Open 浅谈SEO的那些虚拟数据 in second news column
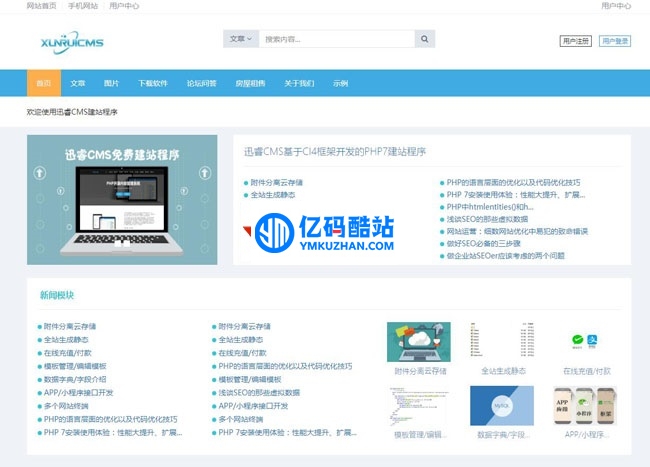Screen dimensions: 650x467 (x=259, y=393)
